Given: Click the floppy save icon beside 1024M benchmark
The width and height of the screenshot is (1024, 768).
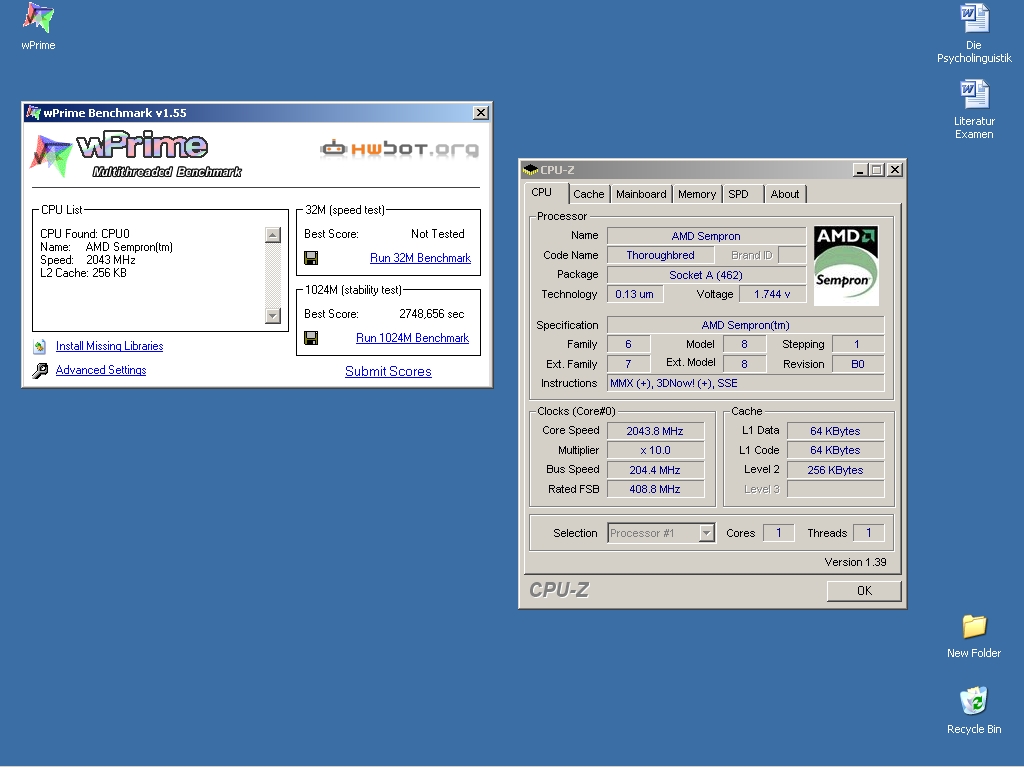Looking at the screenshot, I should 312,338.
